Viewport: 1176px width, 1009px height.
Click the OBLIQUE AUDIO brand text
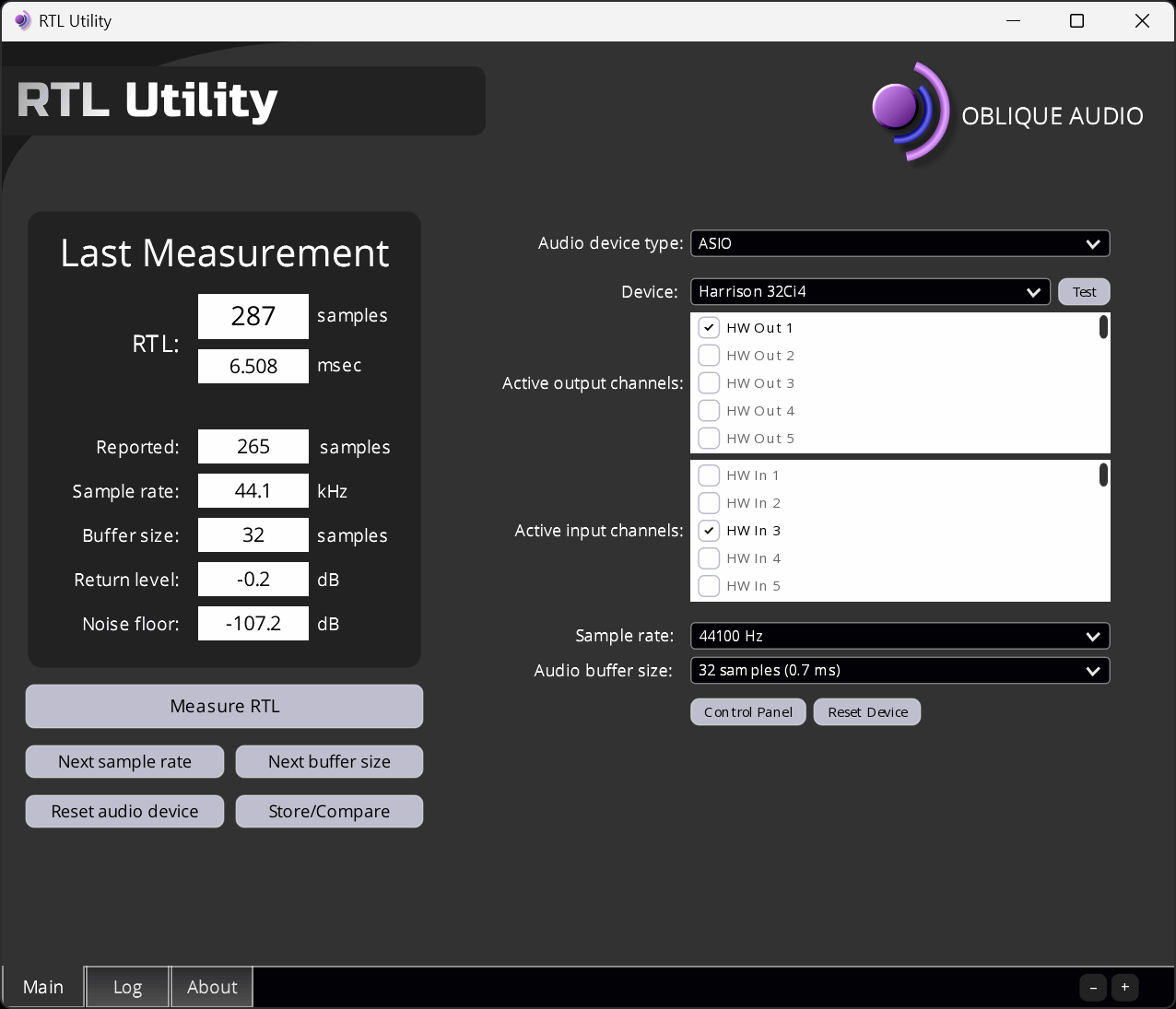1053,116
